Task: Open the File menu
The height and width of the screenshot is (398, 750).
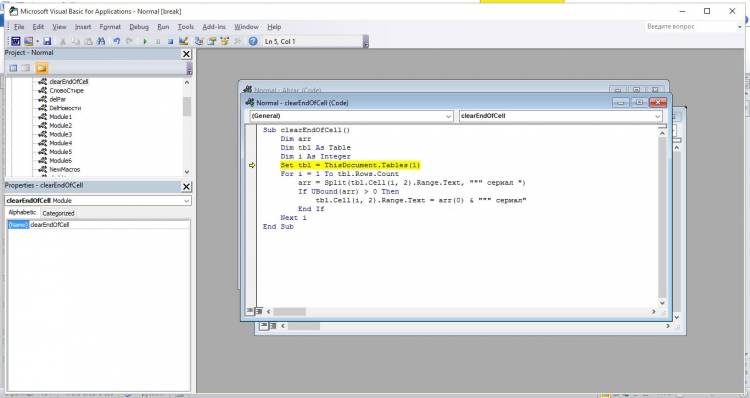Action: click(x=19, y=27)
